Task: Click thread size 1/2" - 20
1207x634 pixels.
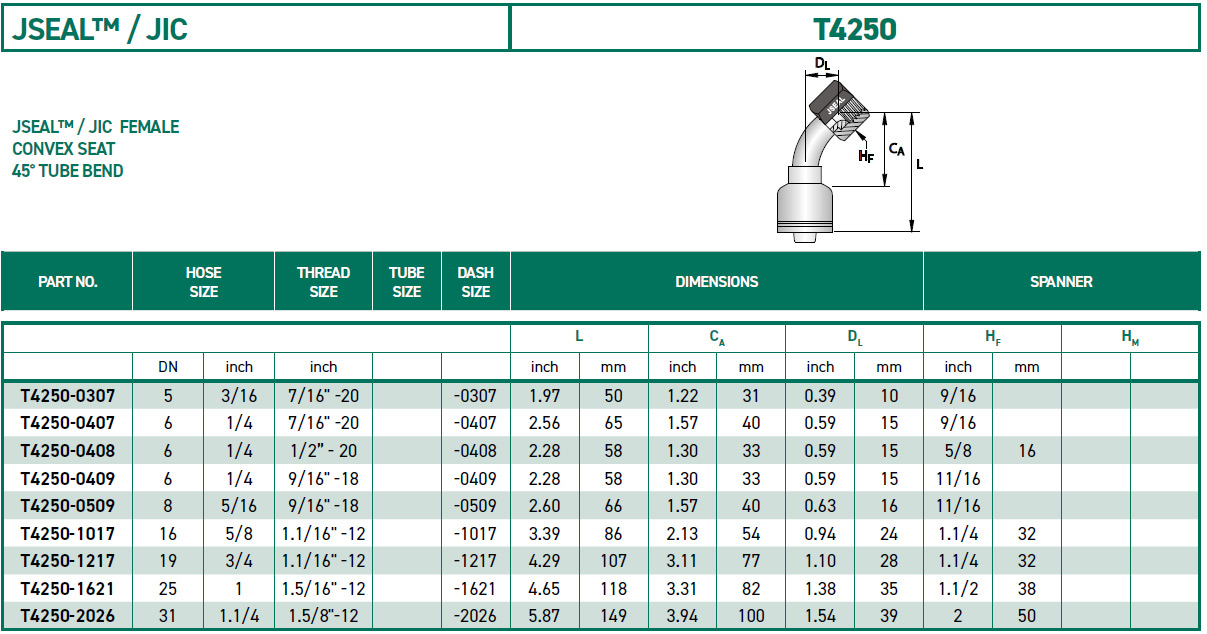Action: 323,451
